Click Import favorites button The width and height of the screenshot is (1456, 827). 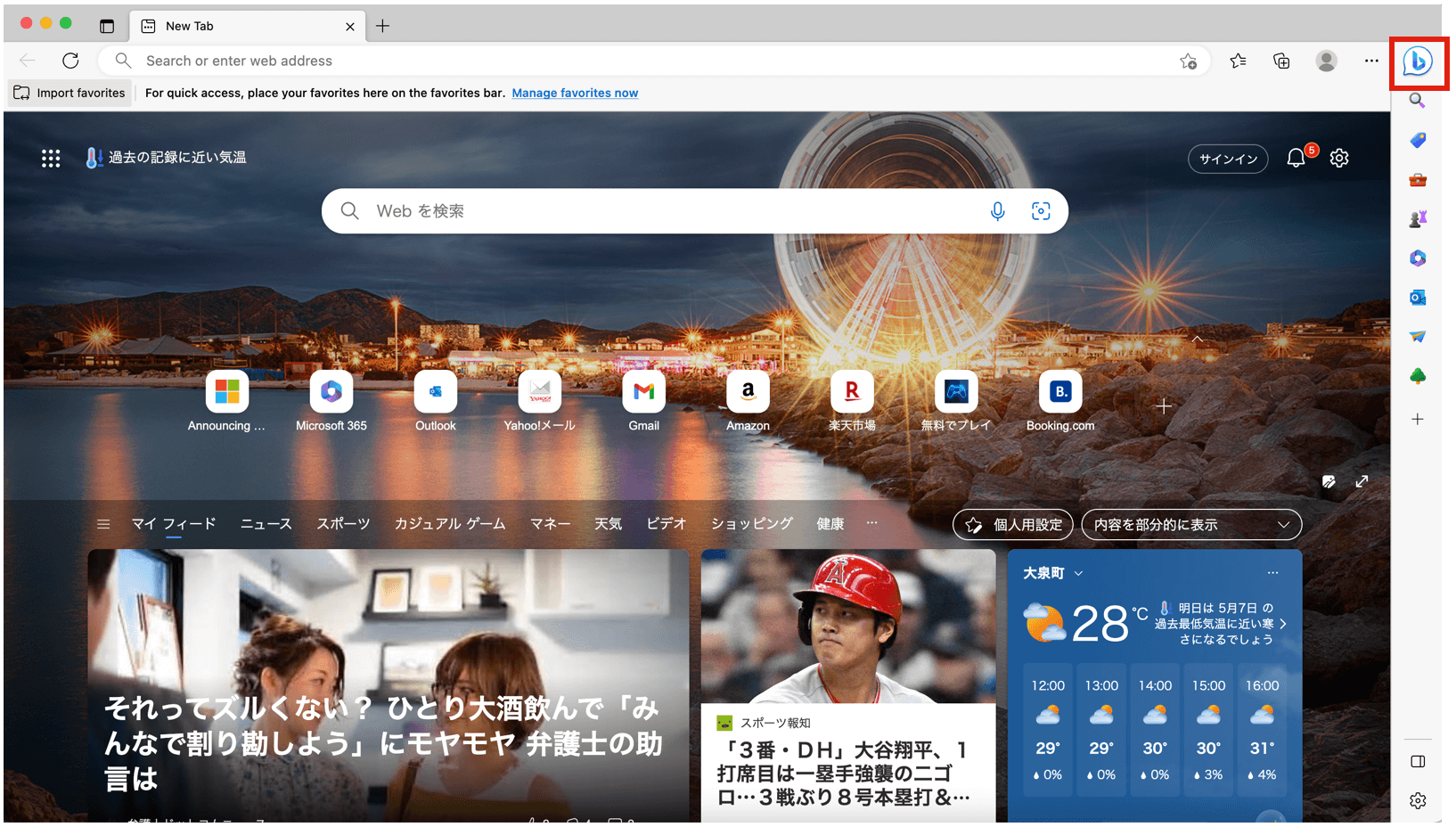[70, 93]
